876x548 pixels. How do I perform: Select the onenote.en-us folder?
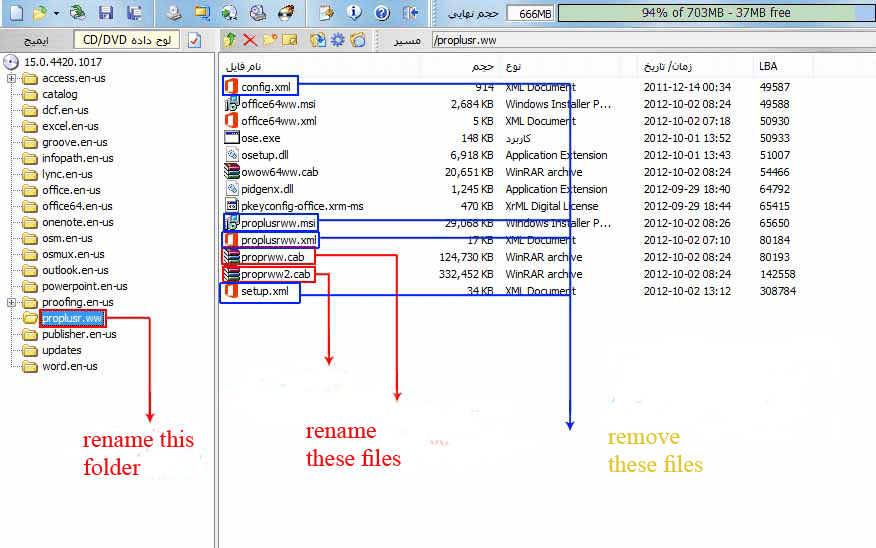[x=78, y=222]
